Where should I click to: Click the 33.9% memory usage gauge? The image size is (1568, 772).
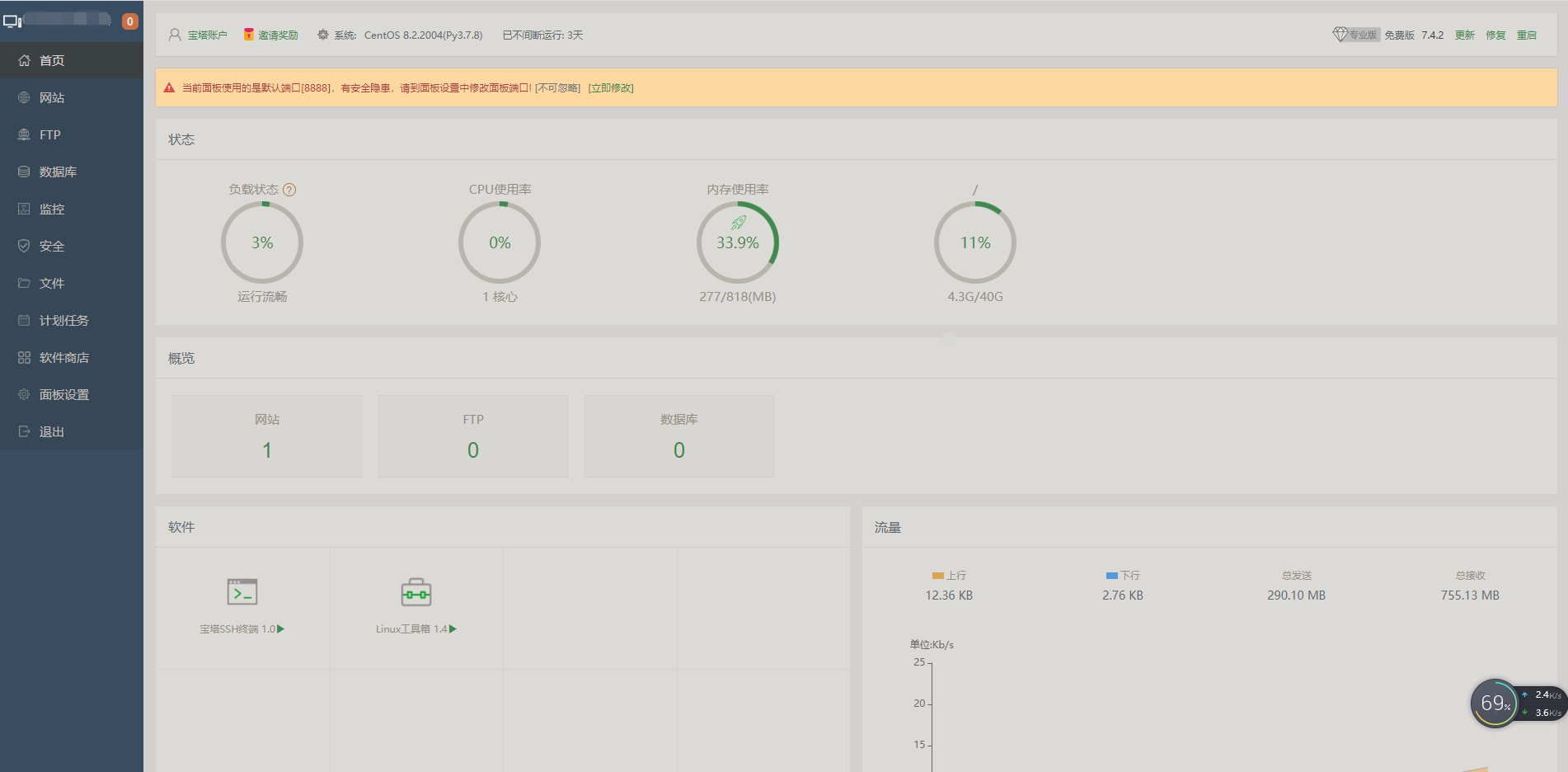click(x=738, y=242)
